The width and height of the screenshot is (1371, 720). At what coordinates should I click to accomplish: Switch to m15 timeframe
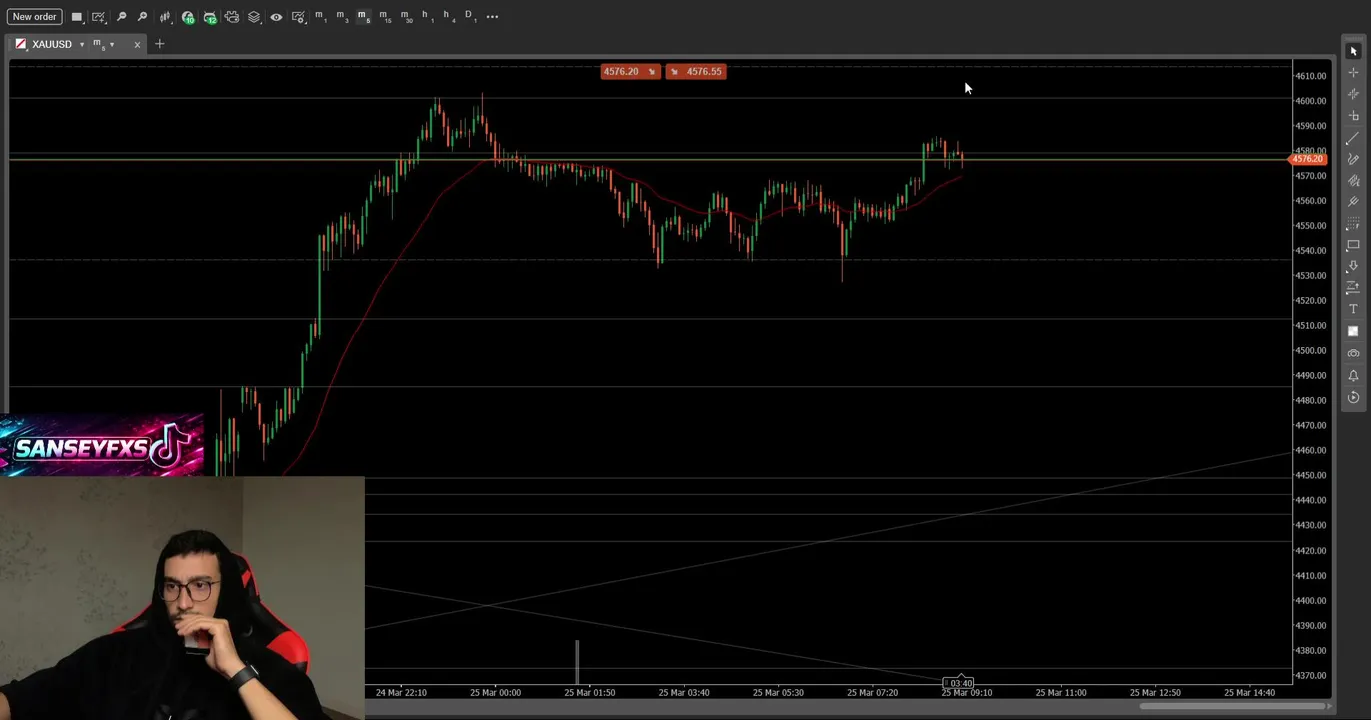[x=385, y=17]
